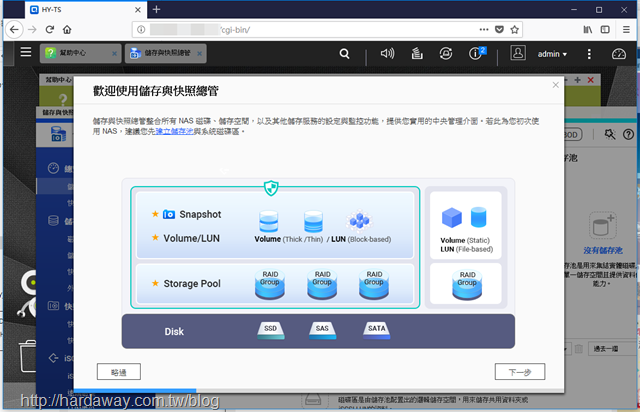Open the tools icon in Storage window

[610, 134]
